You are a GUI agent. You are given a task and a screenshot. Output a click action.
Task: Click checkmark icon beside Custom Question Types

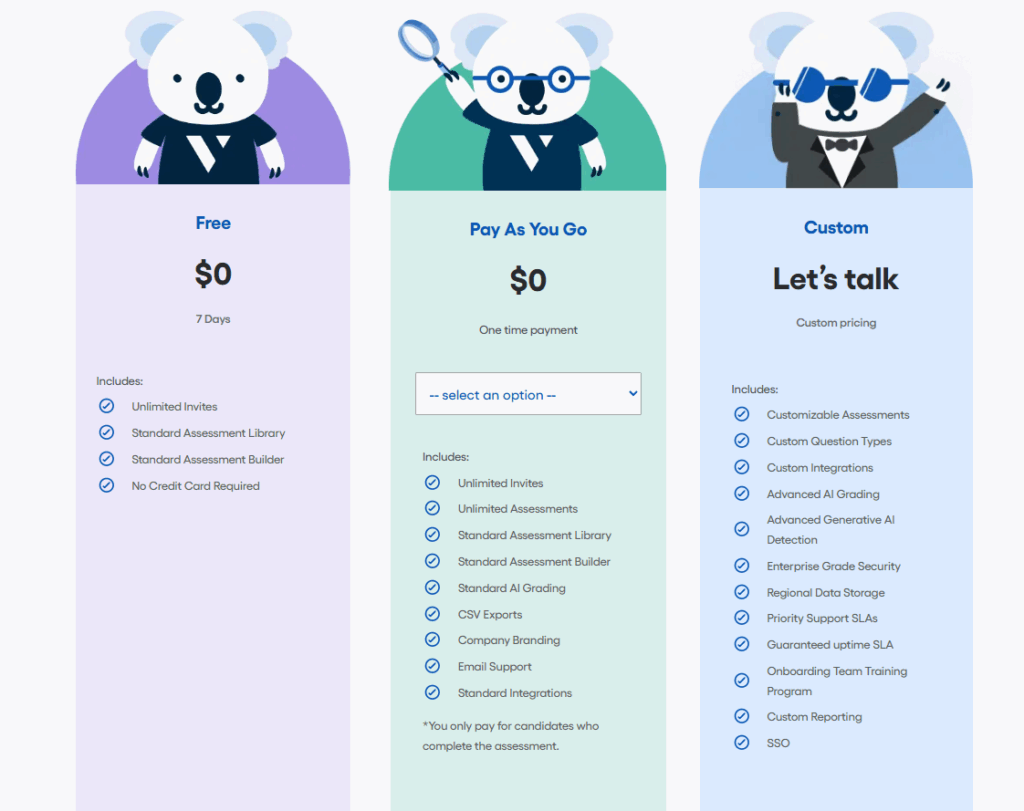tap(742, 441)
